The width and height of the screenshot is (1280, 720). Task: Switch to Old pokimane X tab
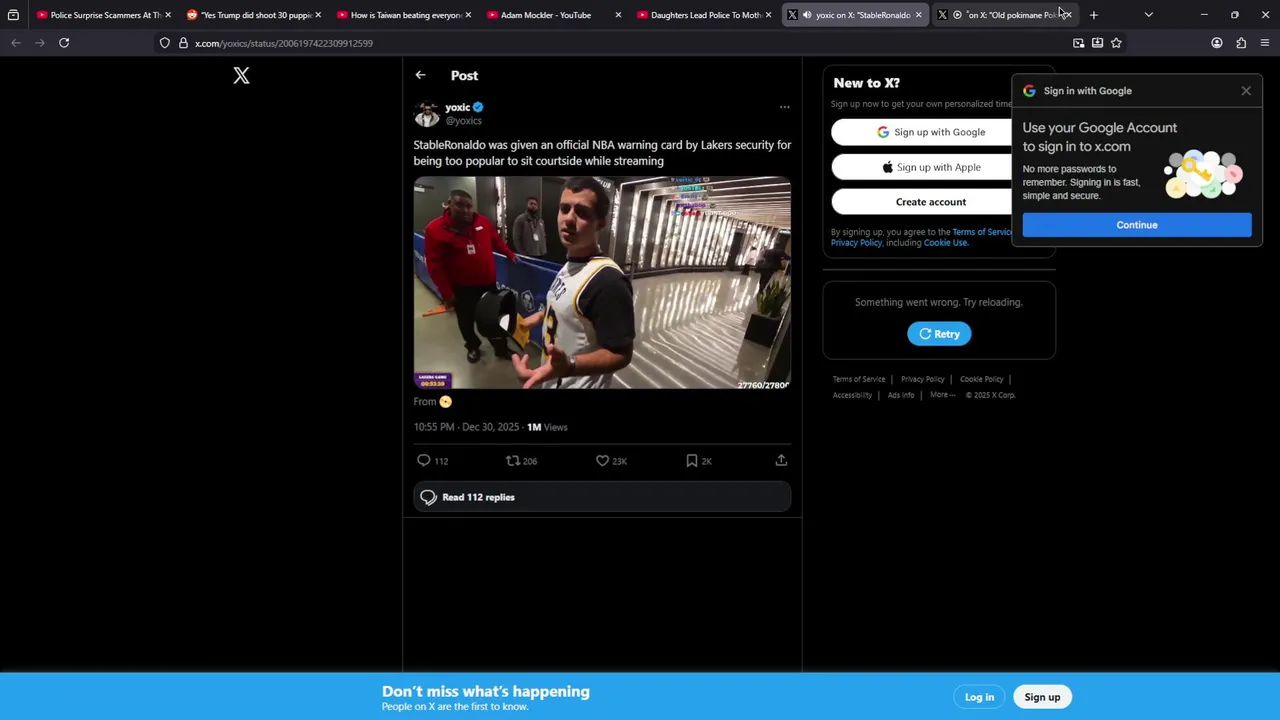(x=1005, y=15)
